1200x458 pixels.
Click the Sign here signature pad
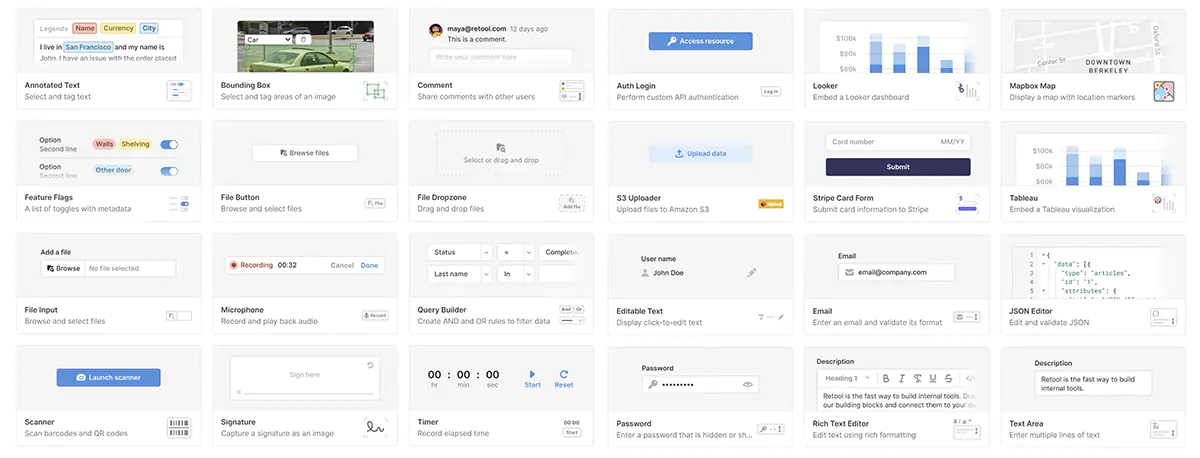click(305, 377)
